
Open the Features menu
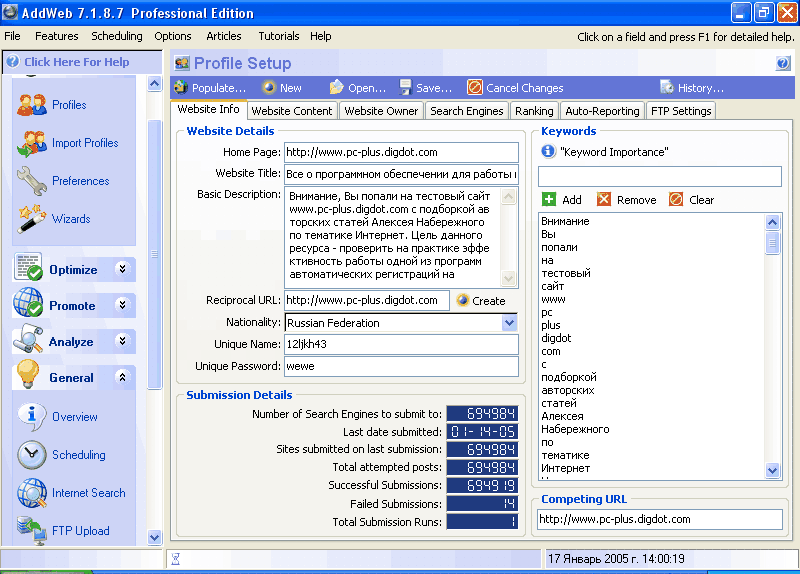[x=57, y=36]
